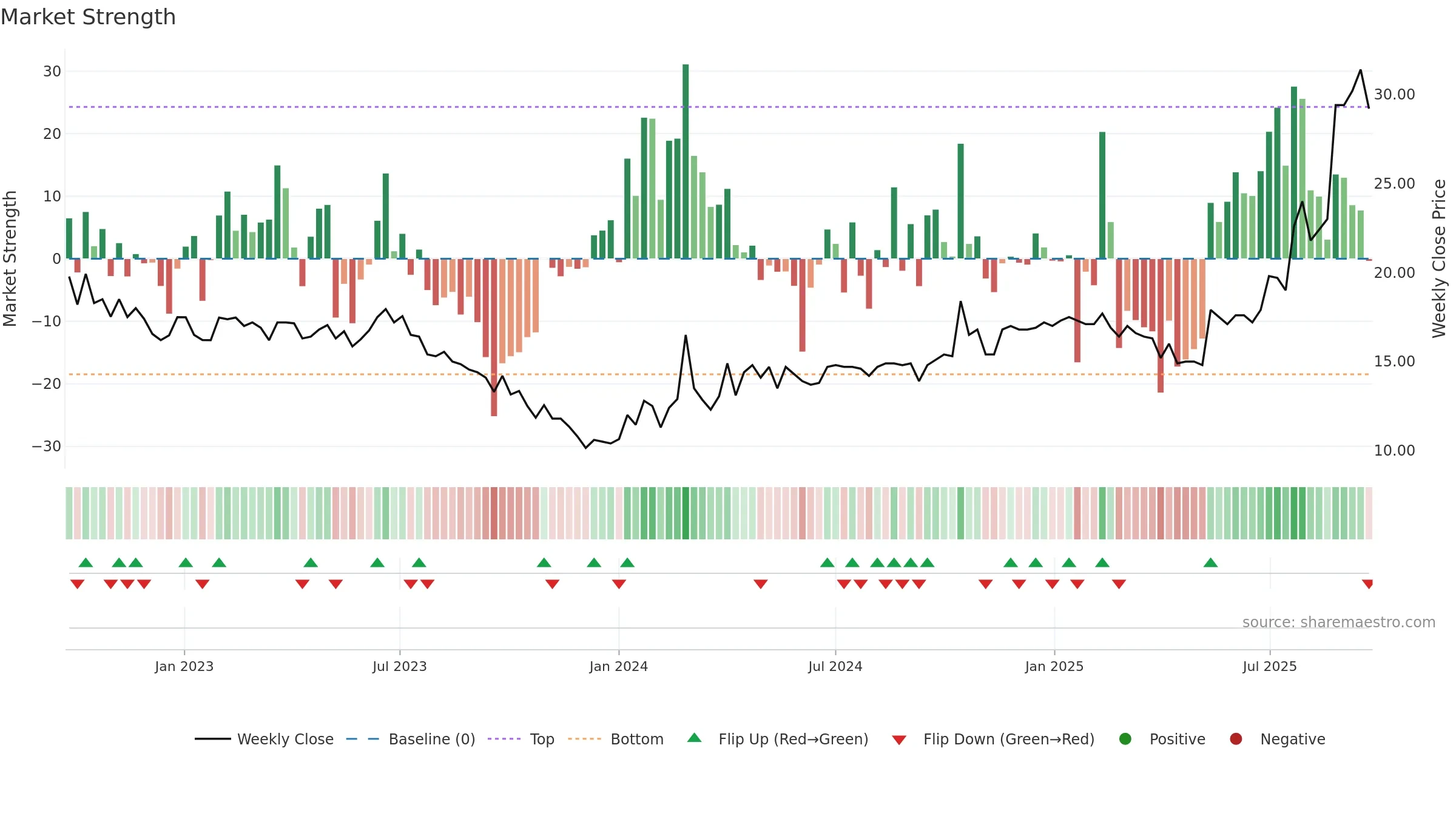
Task: Click the Jan 2024 x-axis label
Action: click(618, 667)
